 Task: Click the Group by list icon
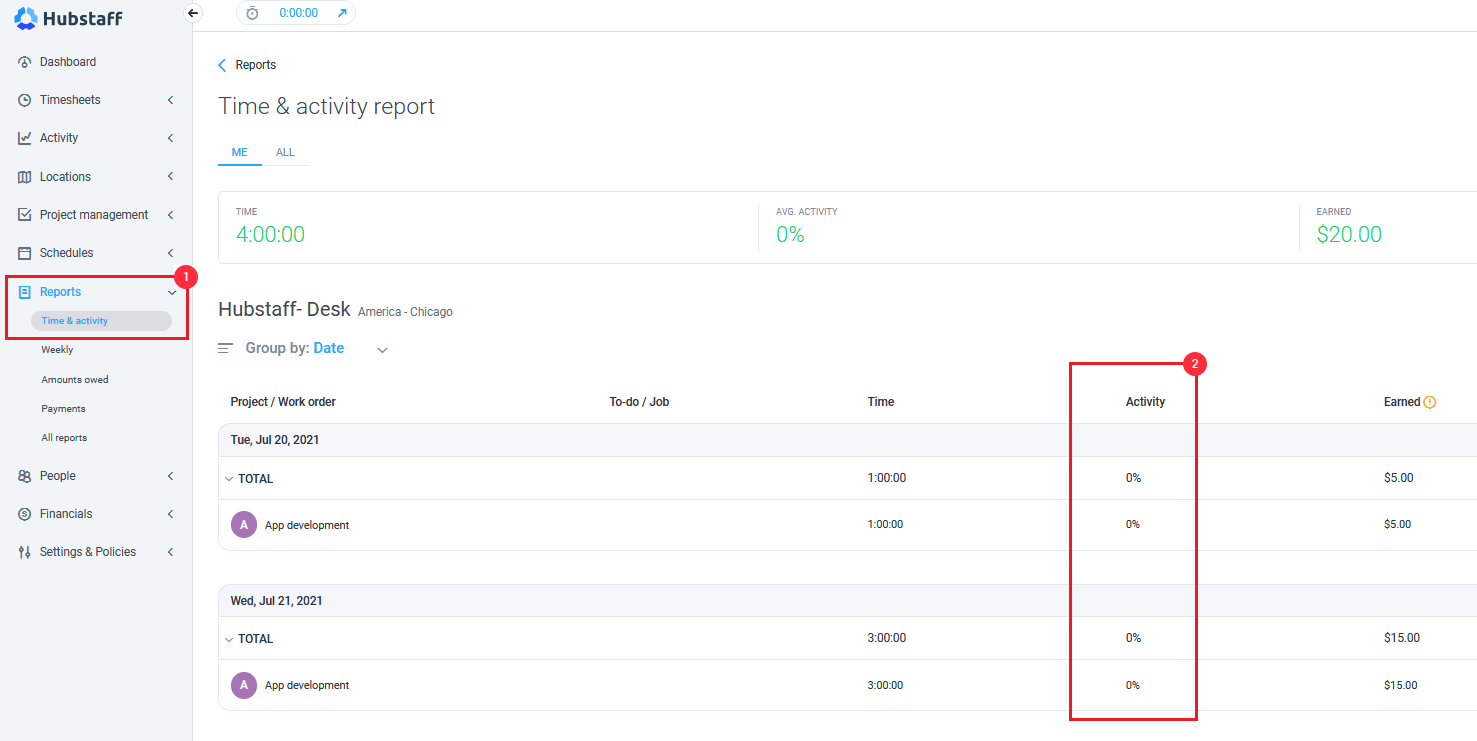pos(226,348)
